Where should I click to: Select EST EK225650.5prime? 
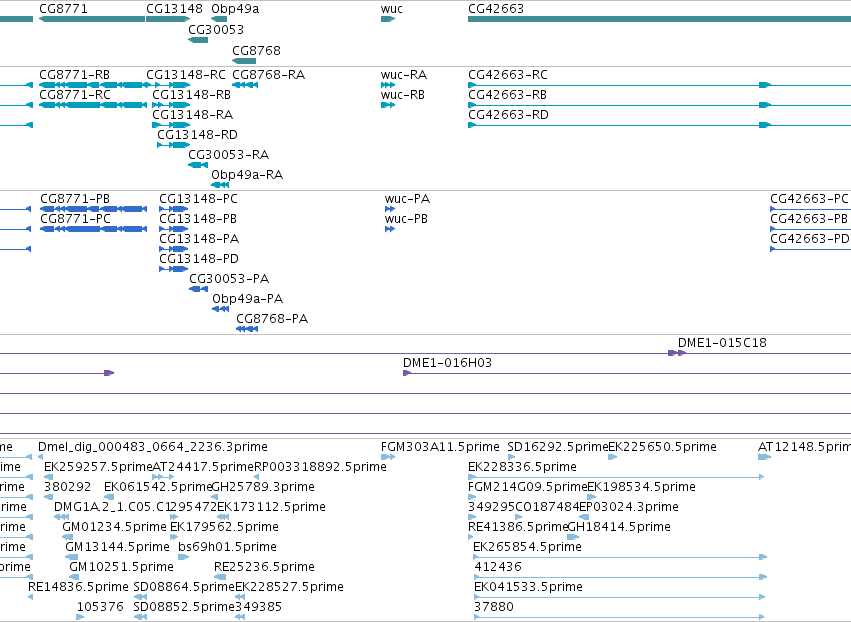click(x=662, y=447)
